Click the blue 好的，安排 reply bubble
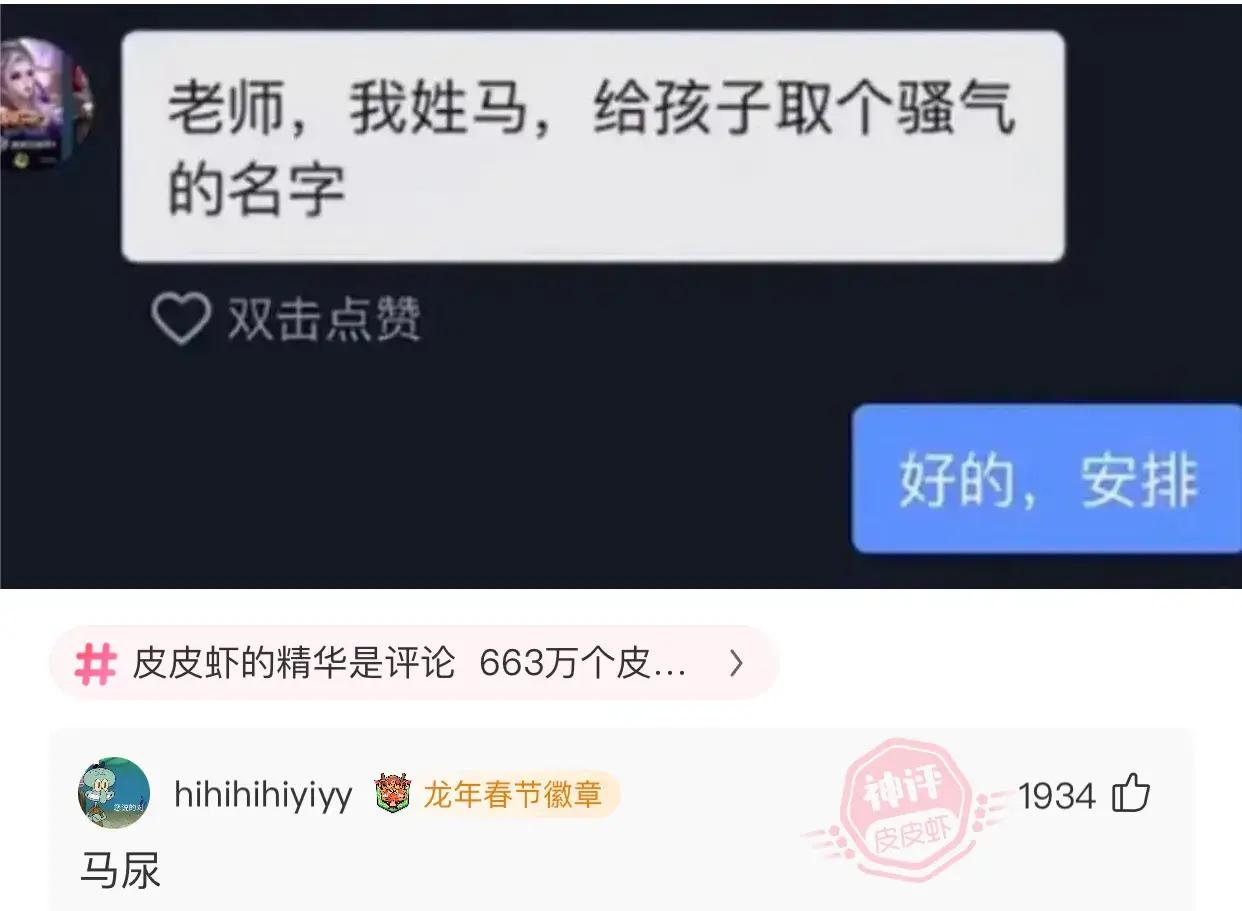The image size is (1242, 911). coord(1047,478)
